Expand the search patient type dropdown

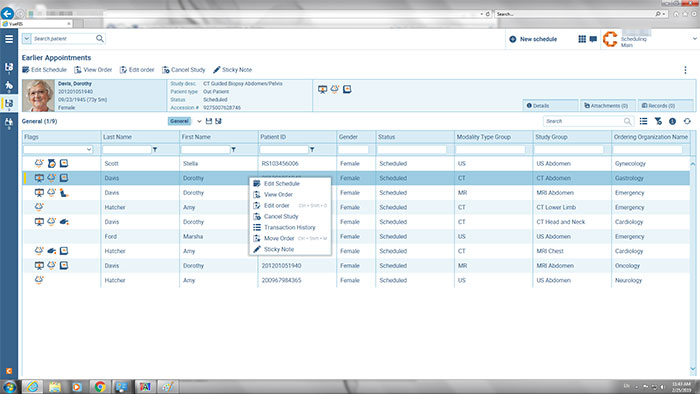[x=27, y=39]
